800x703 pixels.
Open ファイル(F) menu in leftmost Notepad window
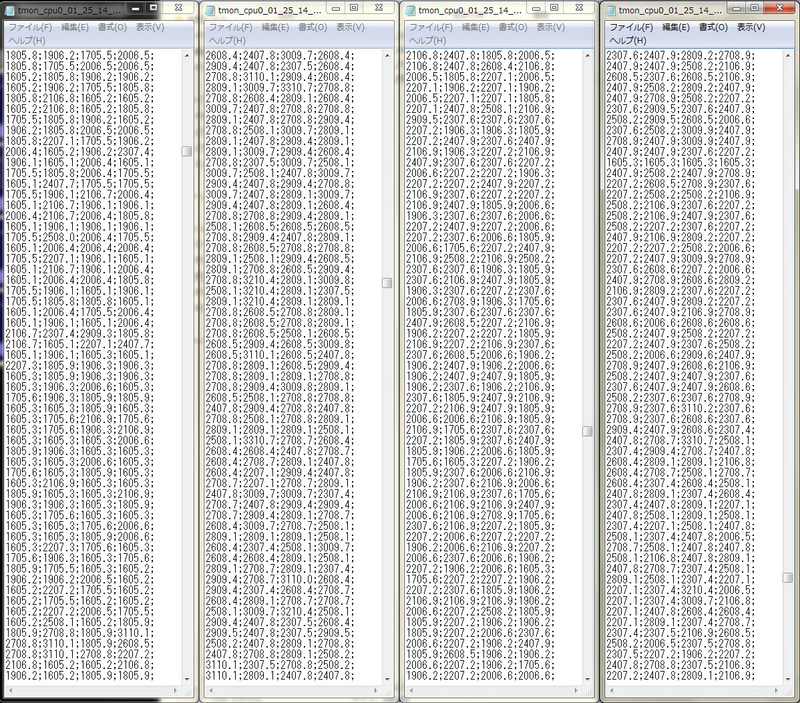[x=30, y=27]
